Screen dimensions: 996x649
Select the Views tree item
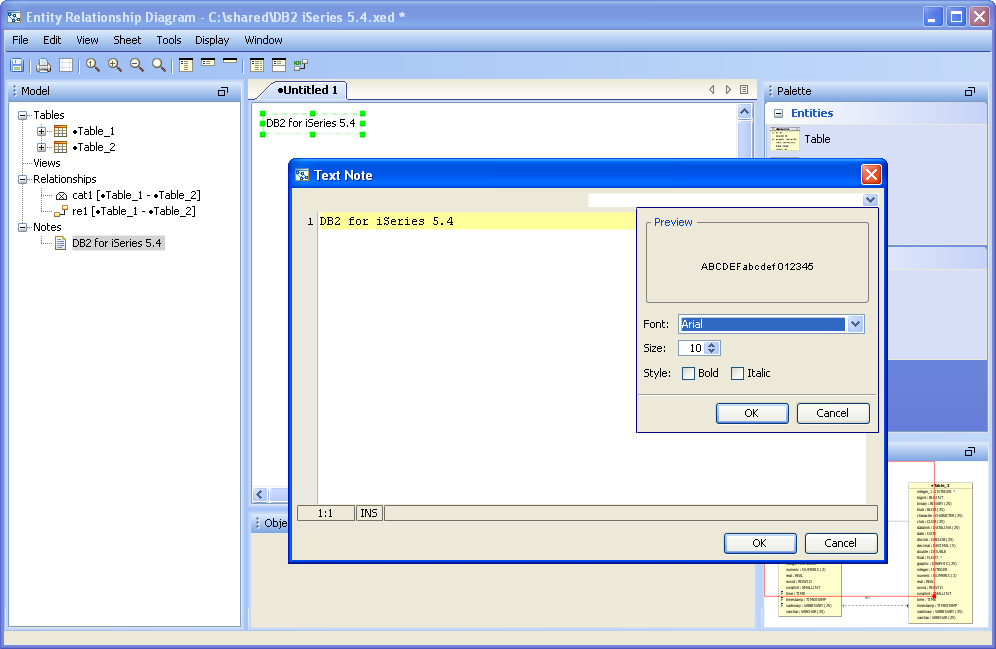47,163
